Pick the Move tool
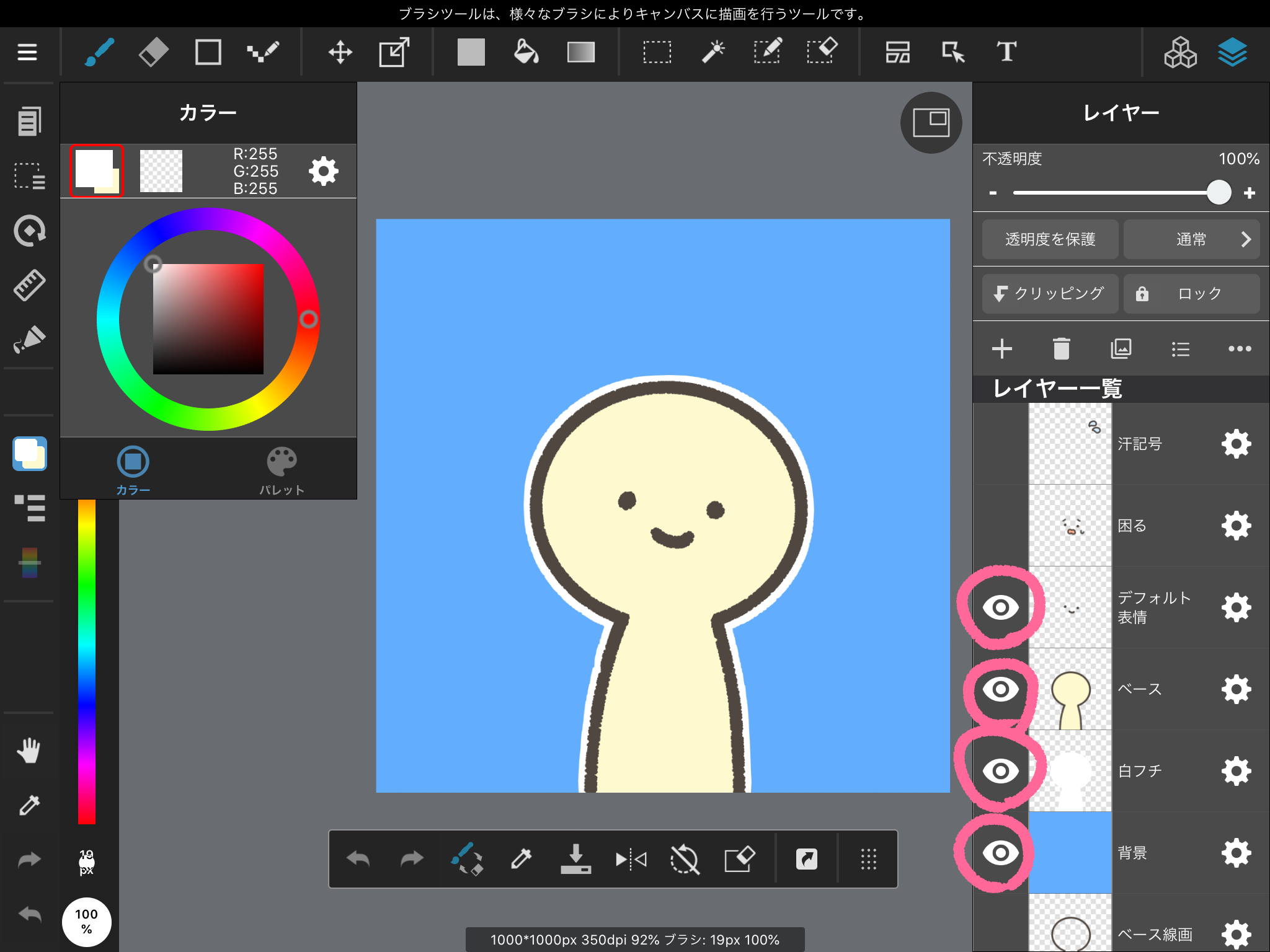The width and height of the screenshot is (1270, 952). (340, 52)
